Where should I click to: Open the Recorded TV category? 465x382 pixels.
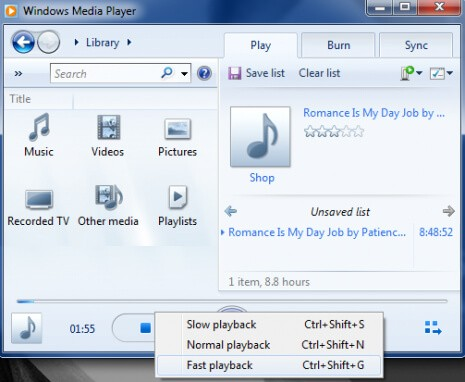pos(39,207)
